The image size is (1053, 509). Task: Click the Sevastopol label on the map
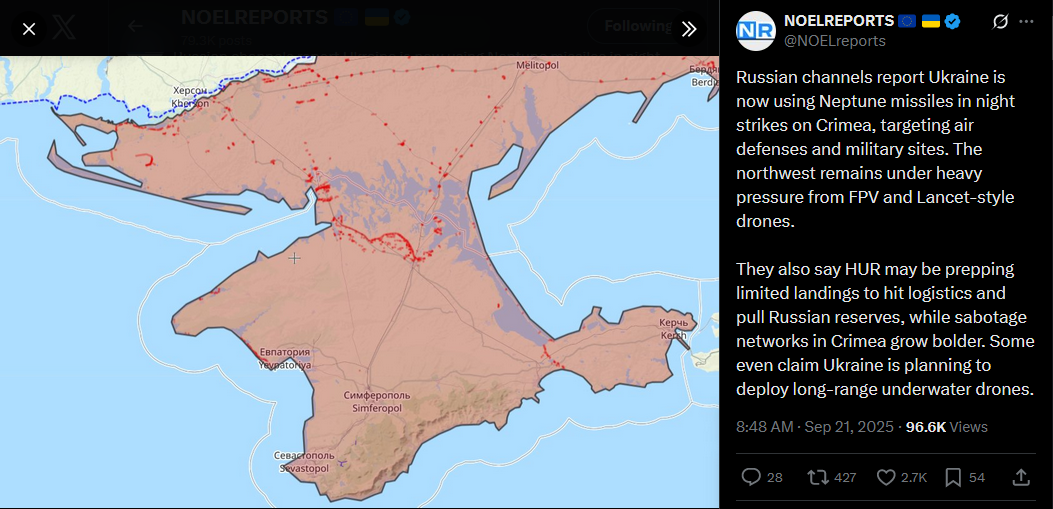[x=302, y=461]
